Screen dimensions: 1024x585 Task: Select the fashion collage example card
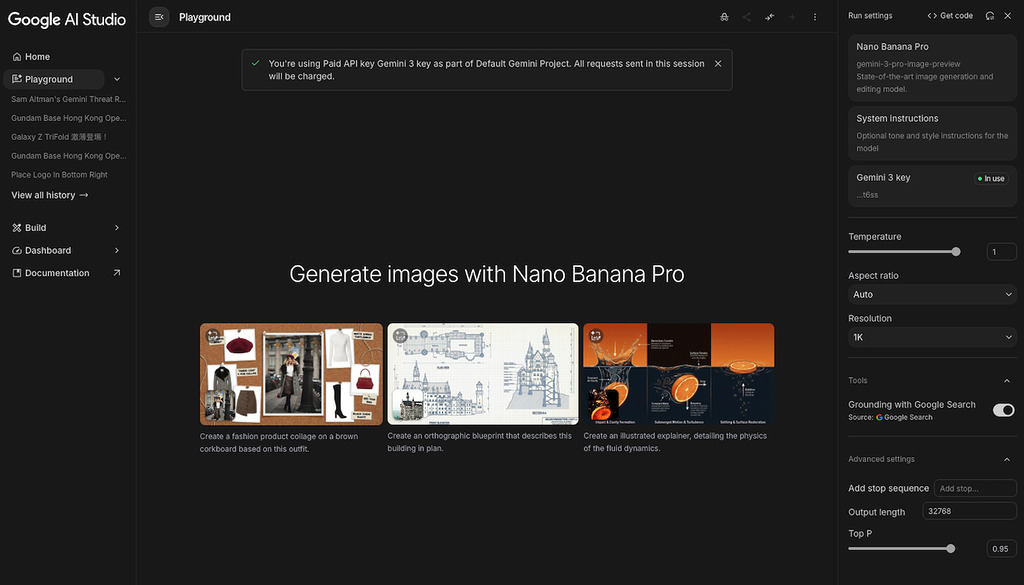click(x=291, y=374)
